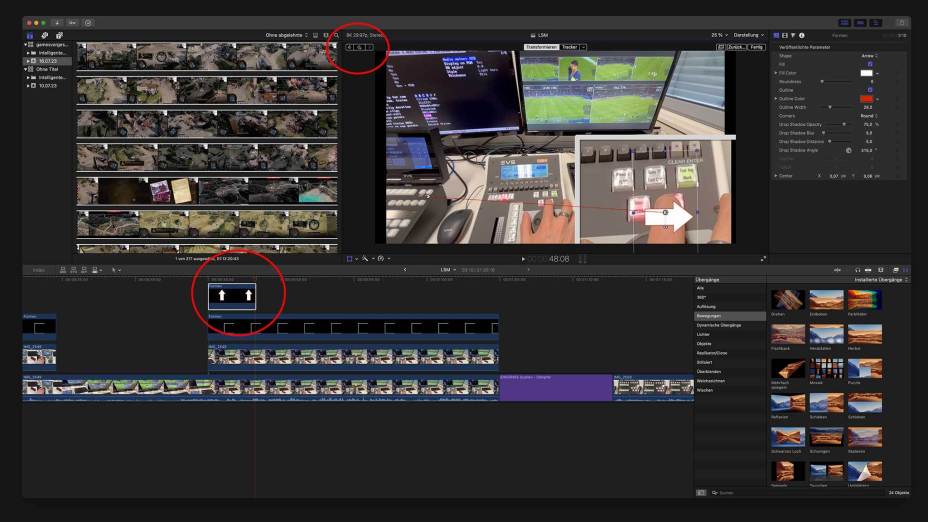This screenshot has height=522, width=928.
Task: Open the Info inspector icon
Action: point(802,36)
